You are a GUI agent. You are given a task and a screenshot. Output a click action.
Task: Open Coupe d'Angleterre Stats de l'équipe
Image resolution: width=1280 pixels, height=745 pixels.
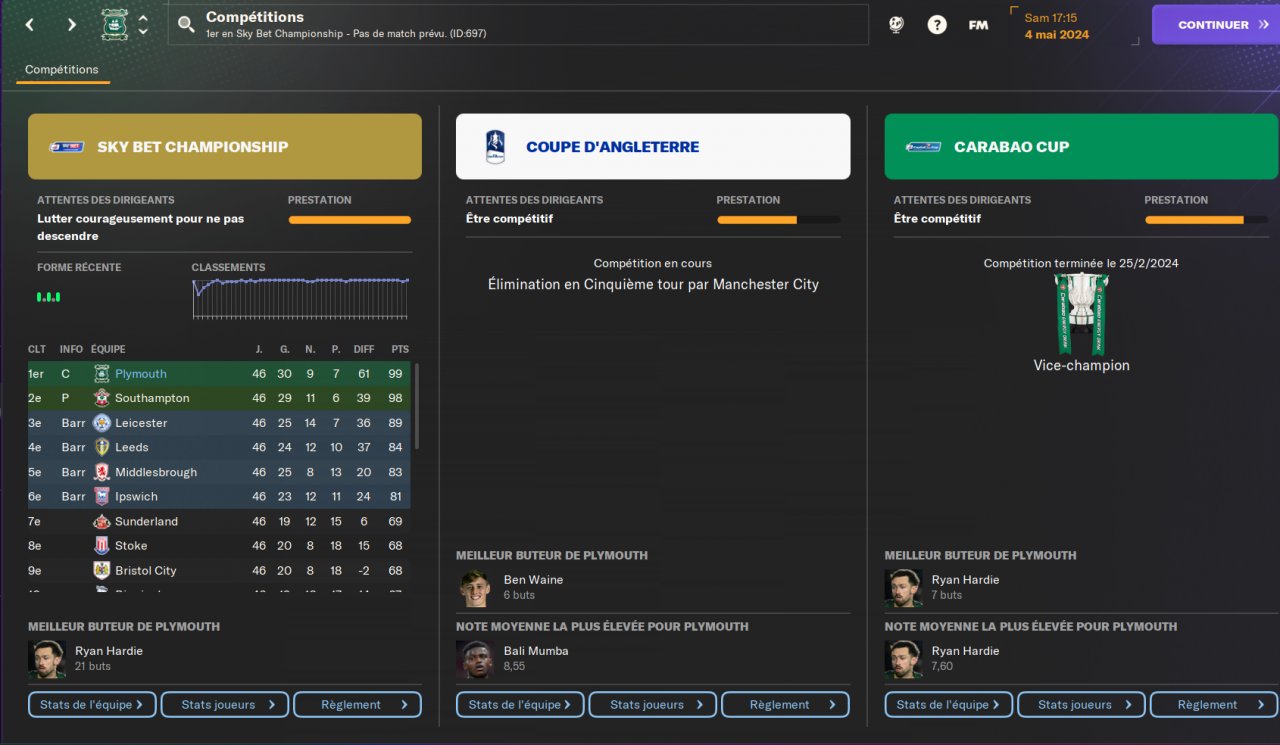pos(520,705)
